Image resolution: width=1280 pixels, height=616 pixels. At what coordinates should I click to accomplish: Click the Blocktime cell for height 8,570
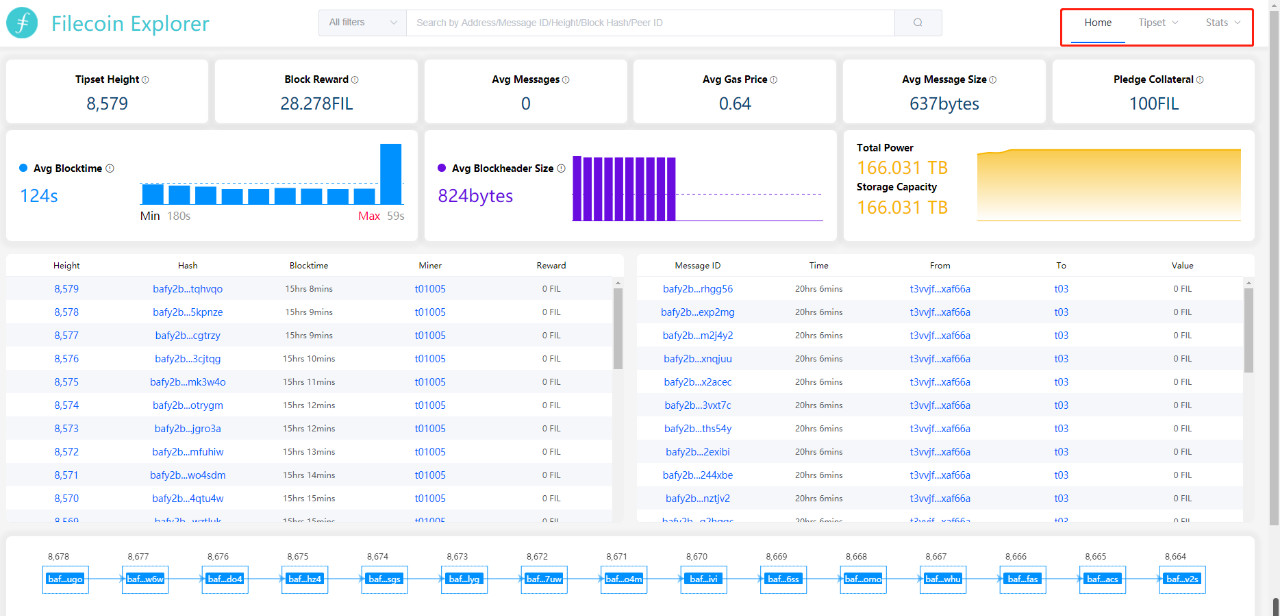[x=308, y=498]
